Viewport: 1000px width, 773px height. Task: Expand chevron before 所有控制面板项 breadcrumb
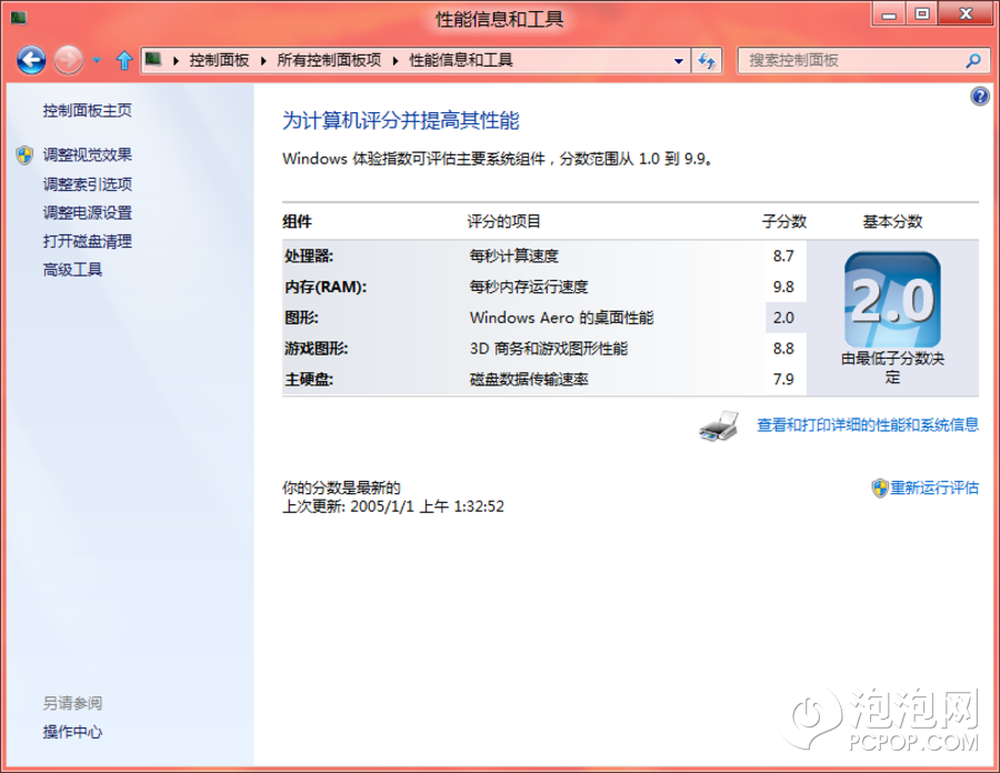263,61
